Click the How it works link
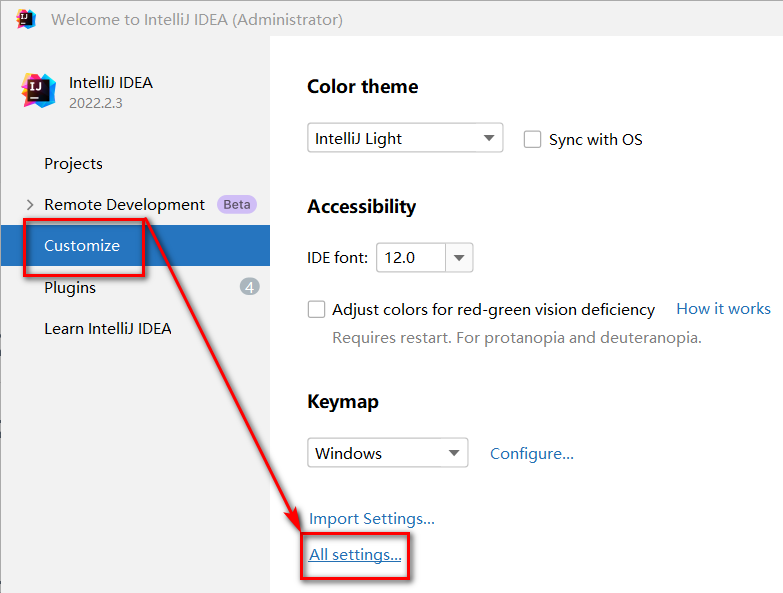 coord(723,309)
